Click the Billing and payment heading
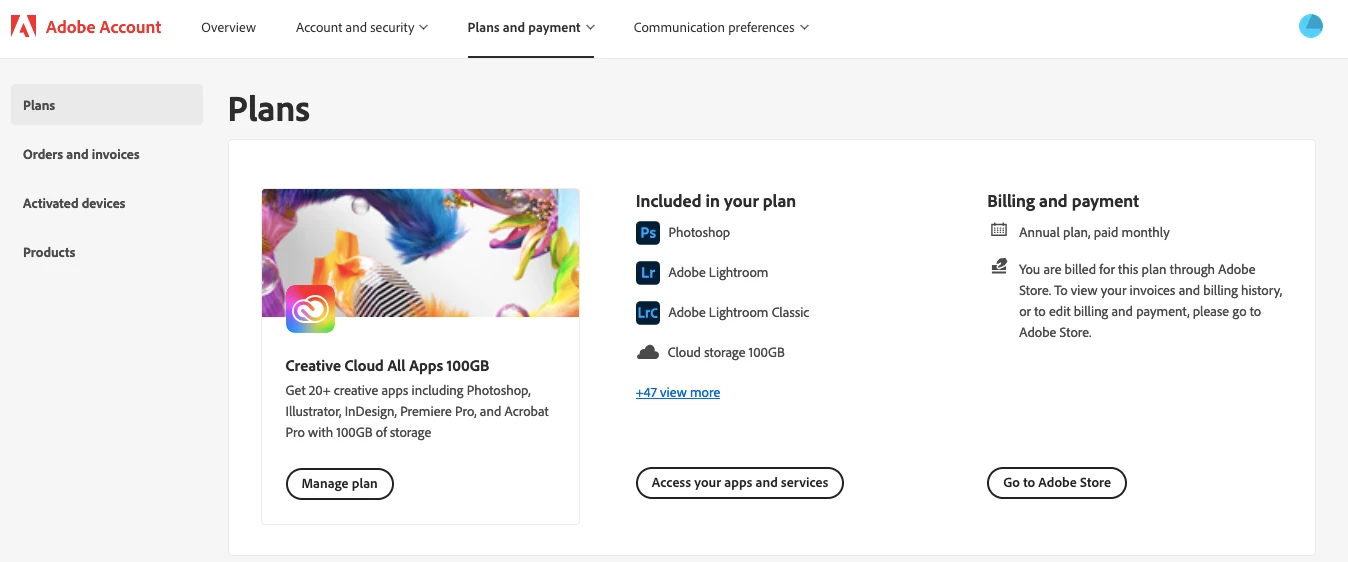Viewport: 1348px width, 562px height. (1063, 201)
